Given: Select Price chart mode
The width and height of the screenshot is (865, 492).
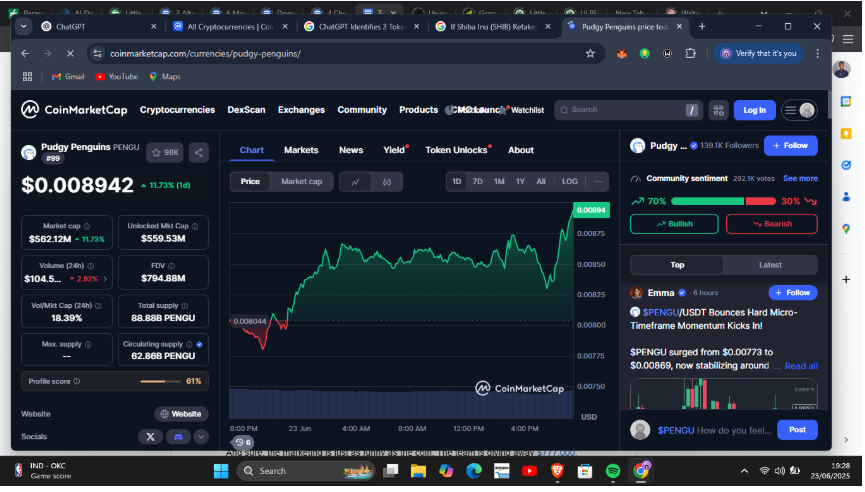Looking at the screenshot, I should tap(250, 181).
